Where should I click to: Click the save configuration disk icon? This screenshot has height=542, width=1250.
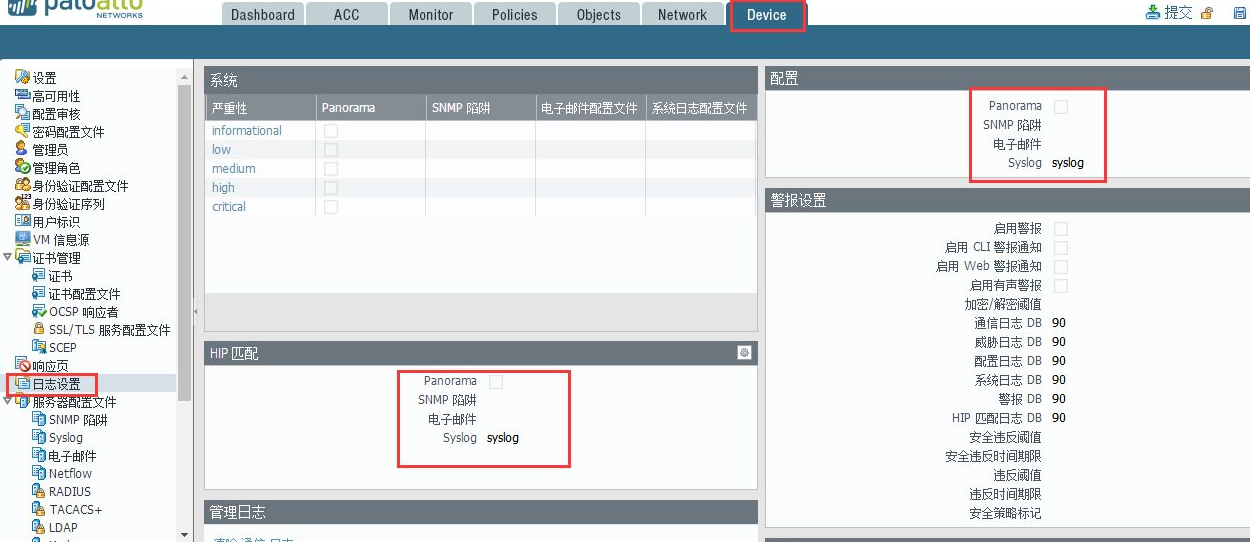[1240, 13]
